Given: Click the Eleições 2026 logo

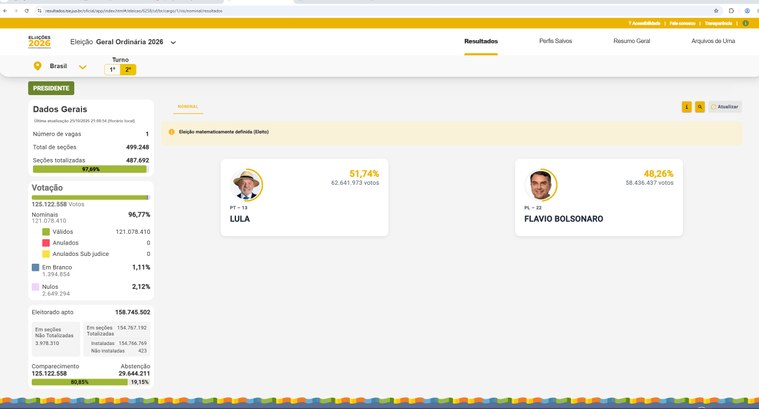Looking at the screenshot, I should (39, 42).
